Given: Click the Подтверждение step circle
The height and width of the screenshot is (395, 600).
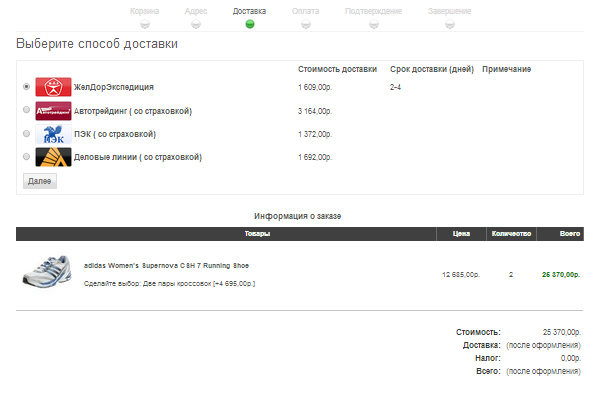Looking at the screenshot, I should 374,24.
